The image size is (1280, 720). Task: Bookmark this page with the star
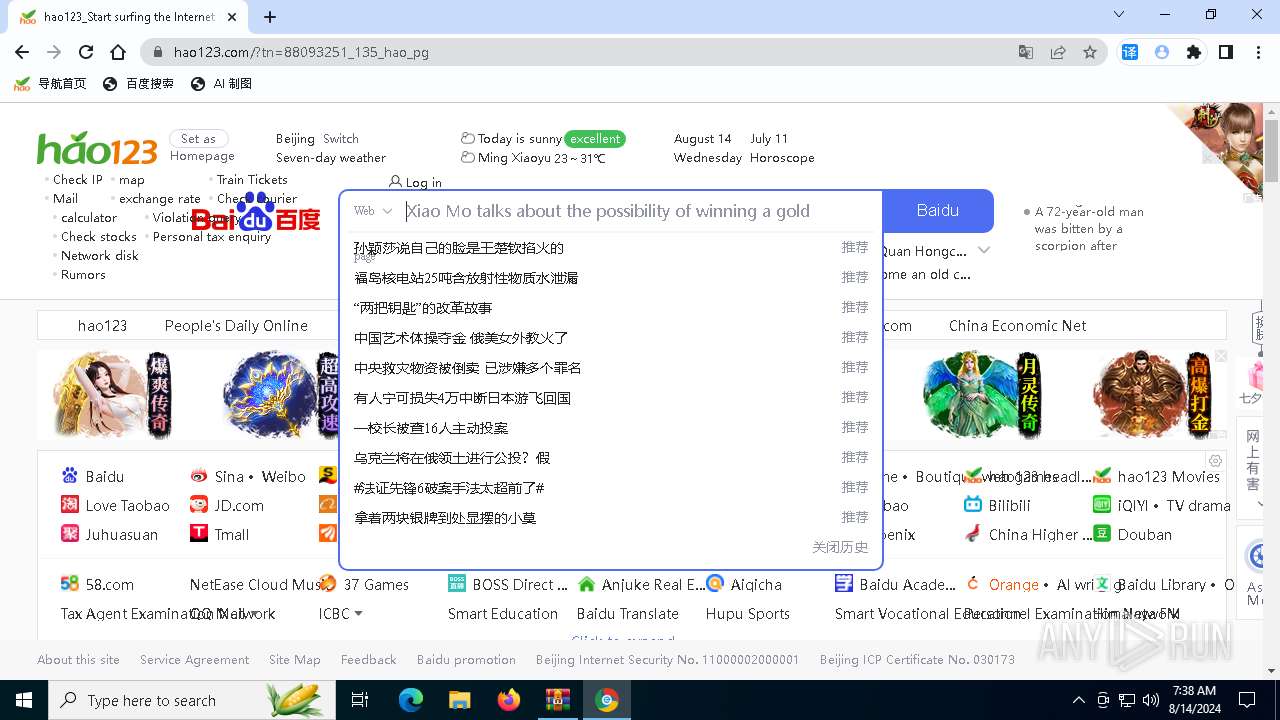click(1090, 52)
